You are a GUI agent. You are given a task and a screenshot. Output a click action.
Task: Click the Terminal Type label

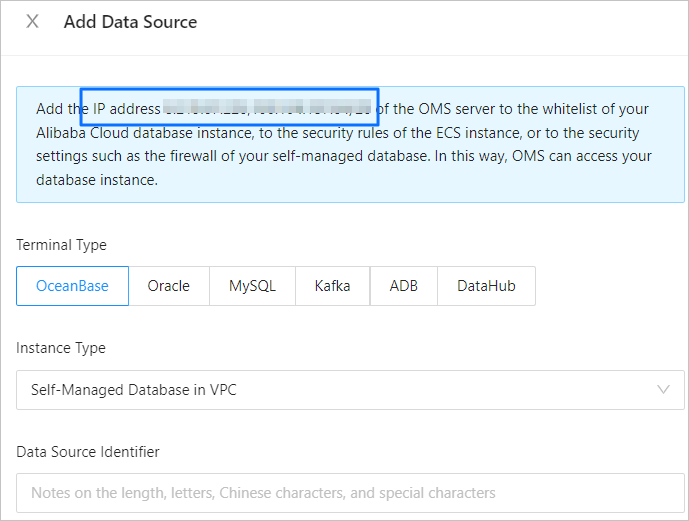[x=61, y=245]
